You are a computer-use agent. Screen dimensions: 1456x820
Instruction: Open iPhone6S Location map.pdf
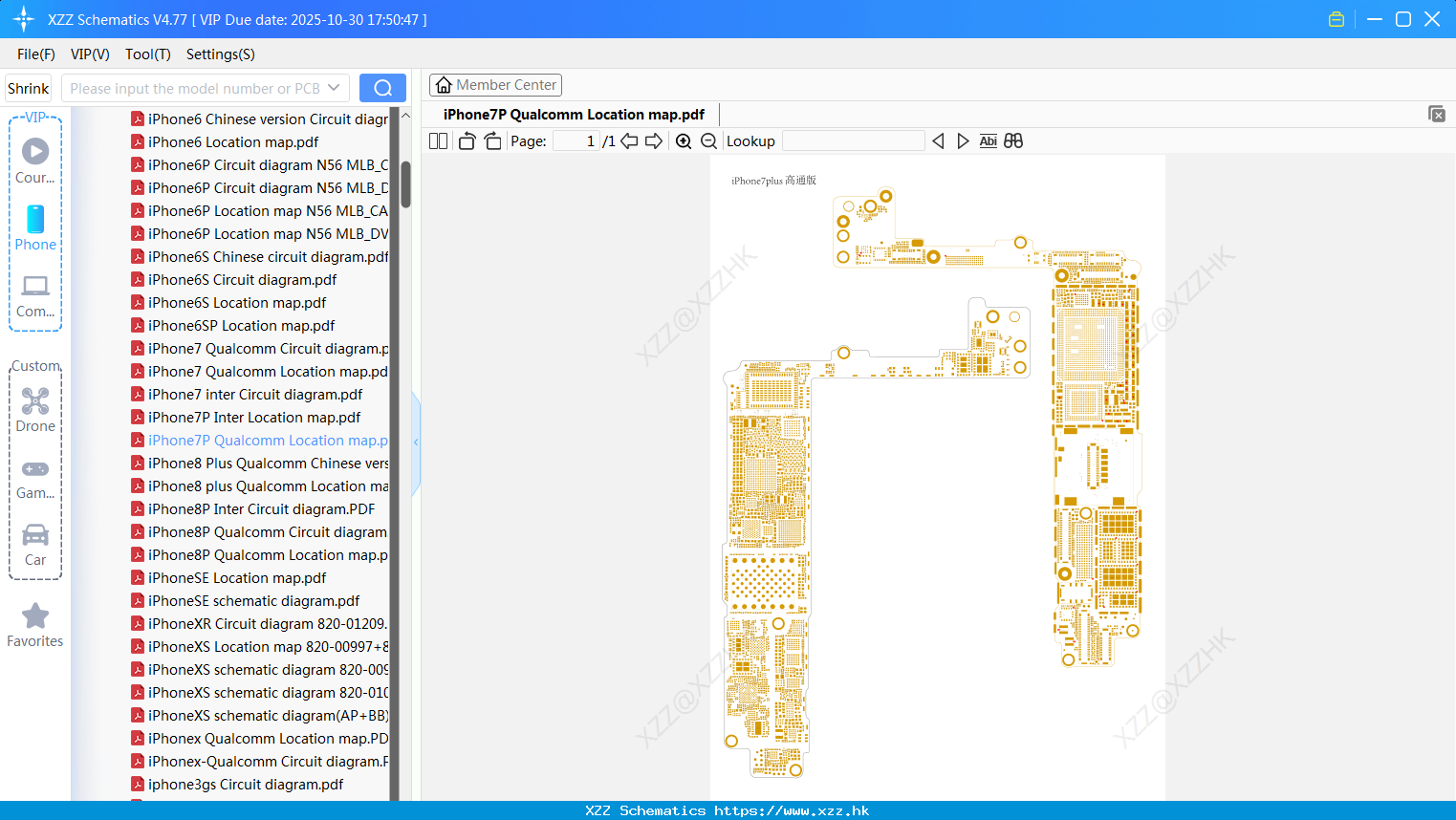228,303
